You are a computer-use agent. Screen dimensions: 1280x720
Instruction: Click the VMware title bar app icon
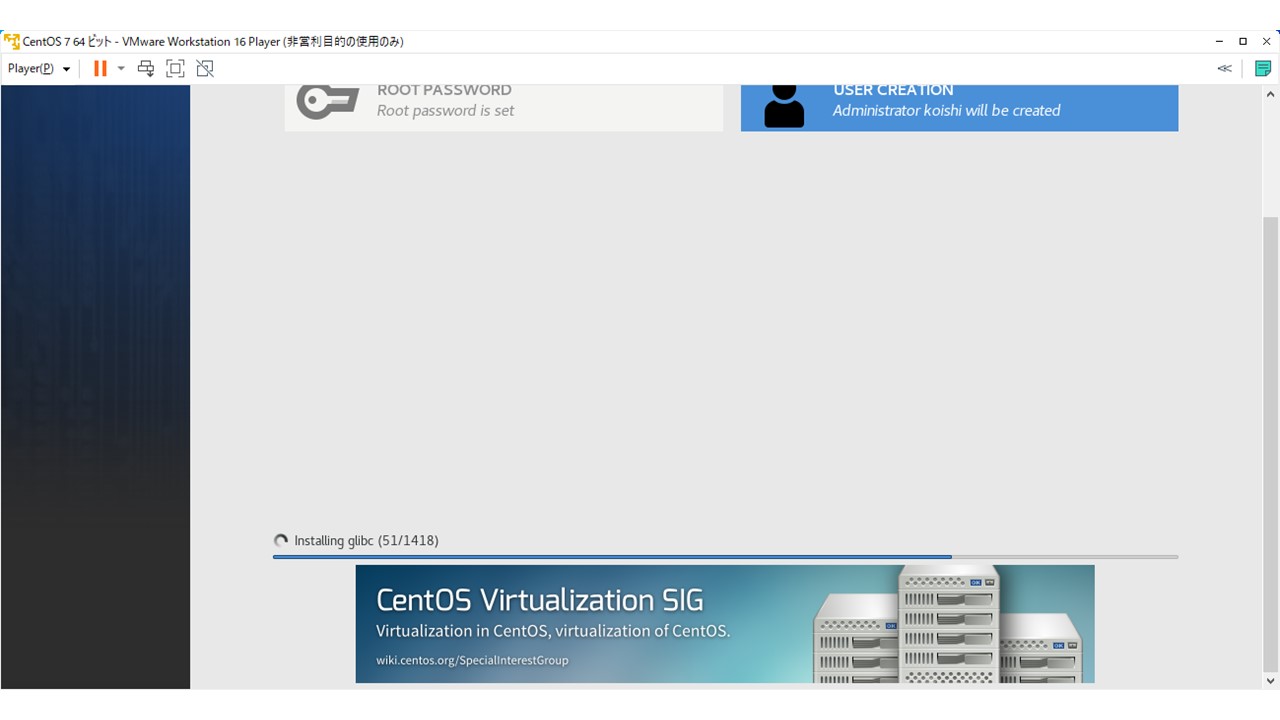pos(12,41)
